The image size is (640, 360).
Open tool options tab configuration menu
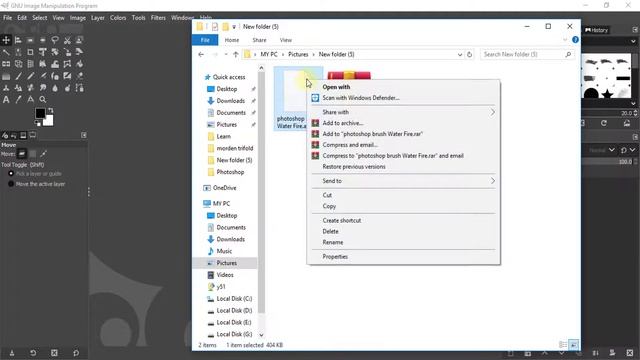tap(84, 135)
